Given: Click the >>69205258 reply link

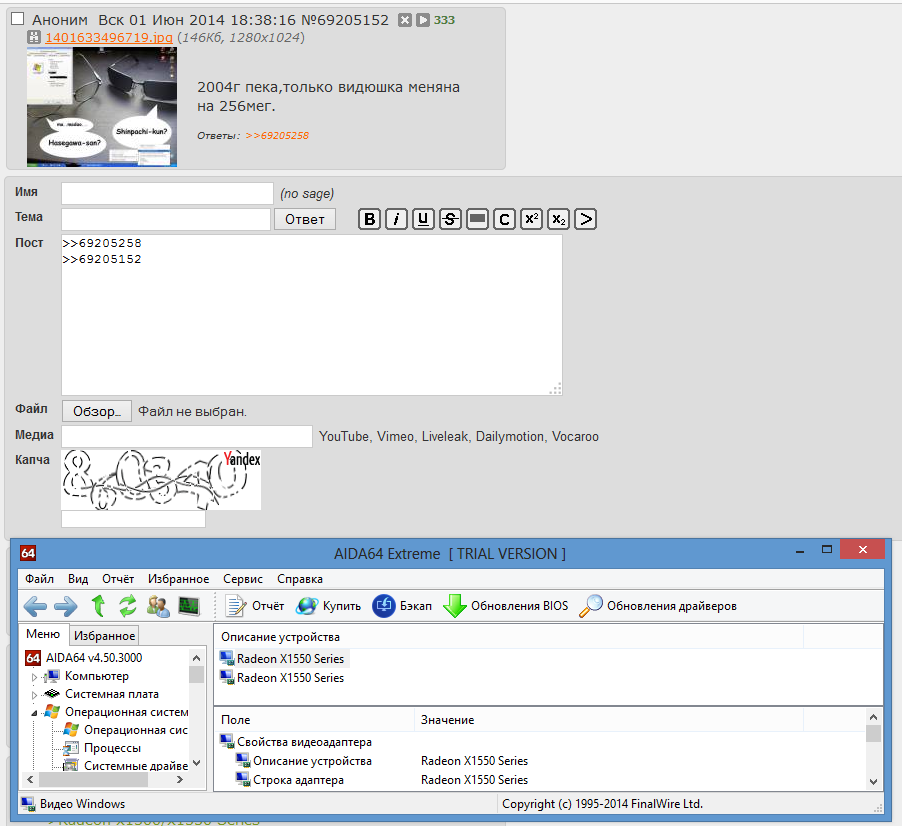Looking at the screenshot, I should click(x=277, y=136).
